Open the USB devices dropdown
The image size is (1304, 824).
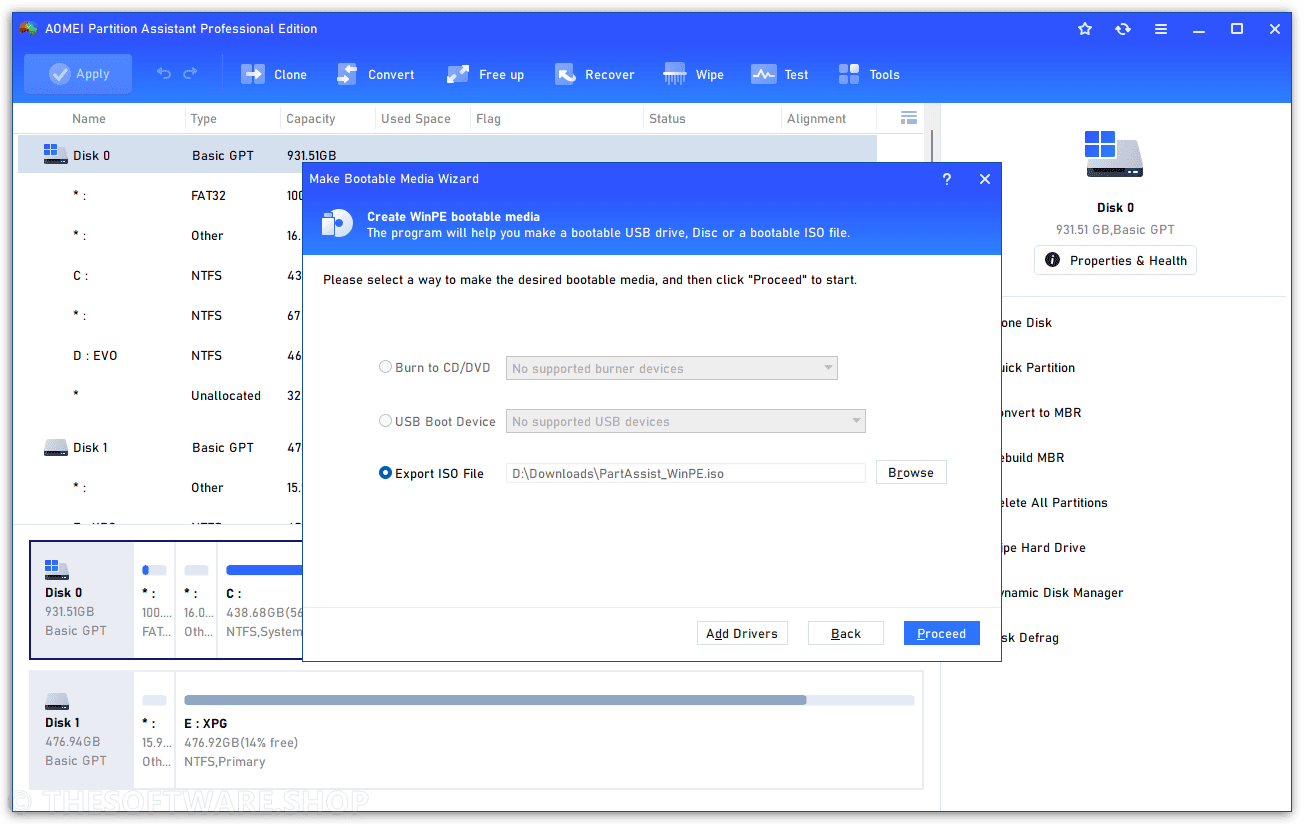[686, 421]
